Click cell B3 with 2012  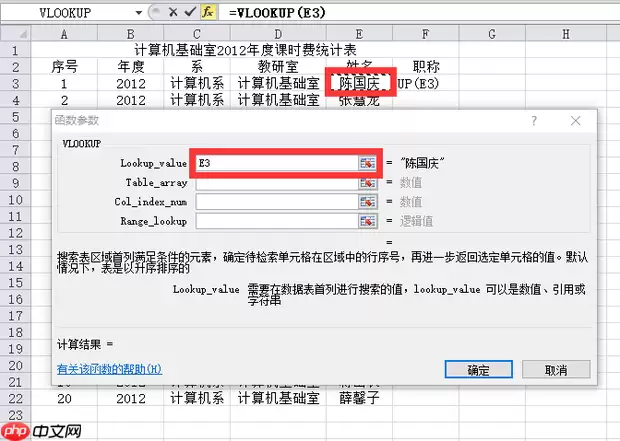(x=130, y=83)
